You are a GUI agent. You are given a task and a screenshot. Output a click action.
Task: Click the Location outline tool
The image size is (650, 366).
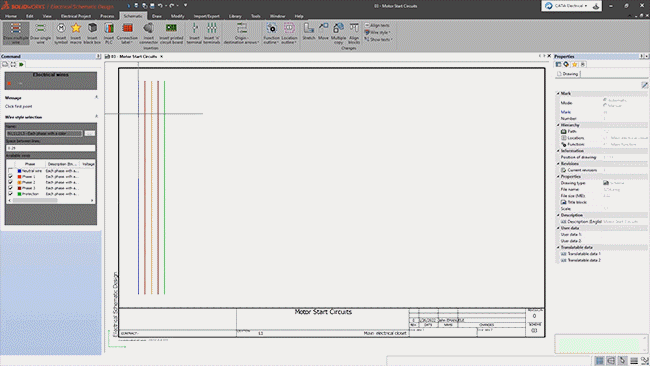(x=289, y=33)
